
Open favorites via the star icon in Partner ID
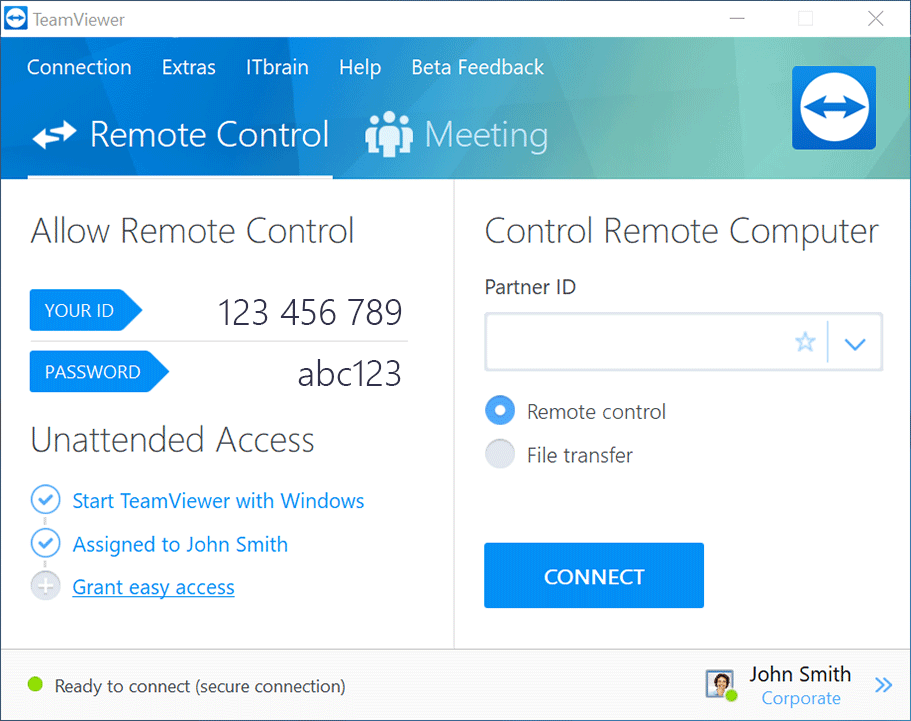805,342
